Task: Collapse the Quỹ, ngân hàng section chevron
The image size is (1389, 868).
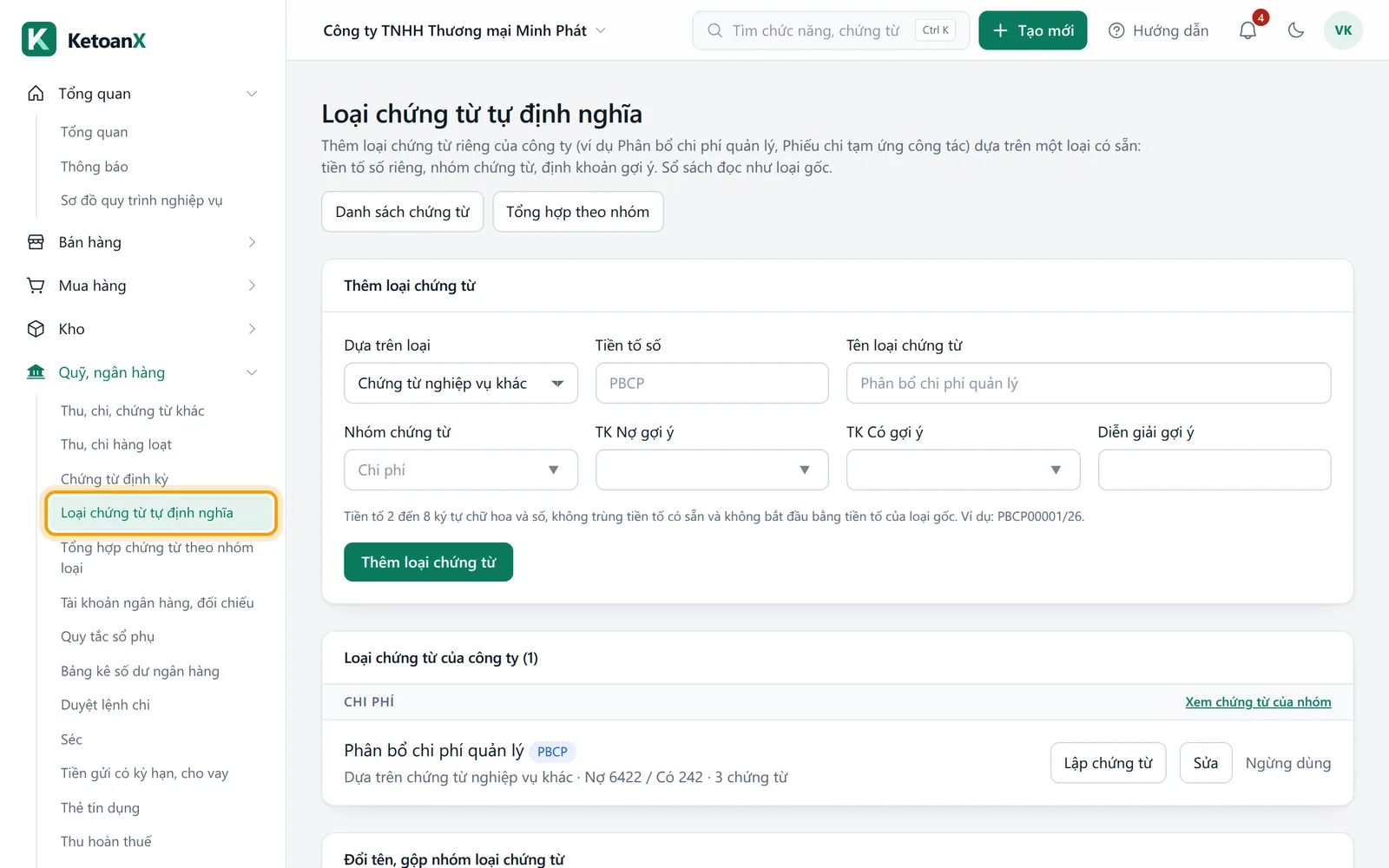Action: coord(252,372)
